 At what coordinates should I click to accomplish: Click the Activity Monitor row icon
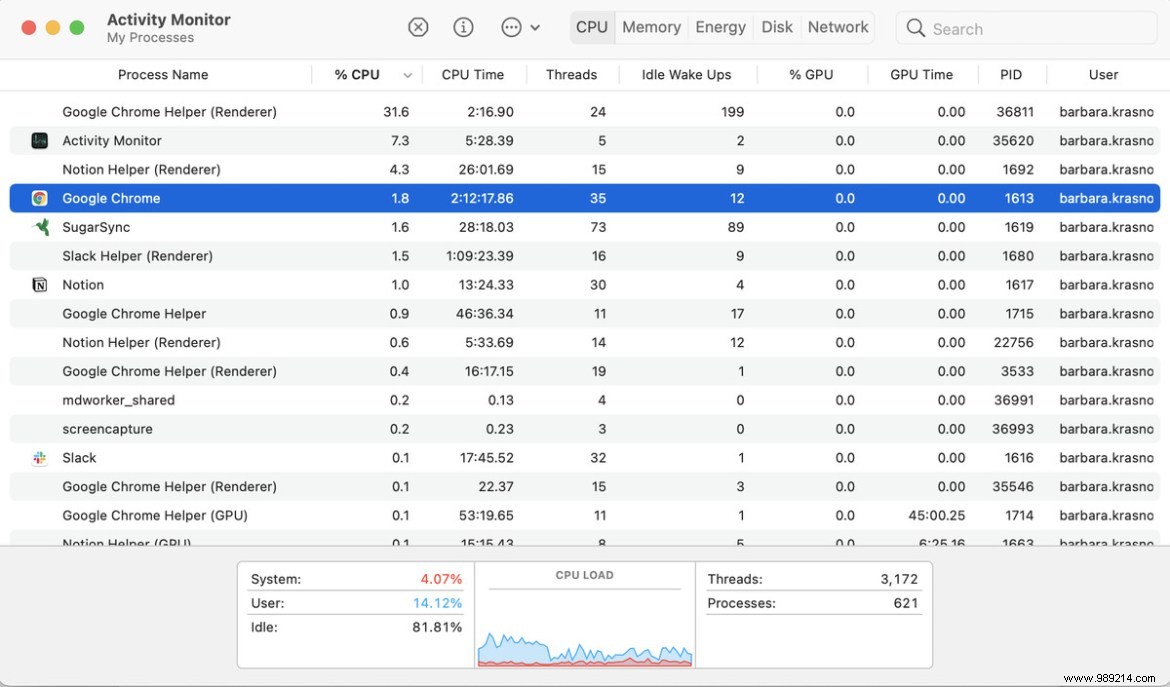[x=39, y=140]
